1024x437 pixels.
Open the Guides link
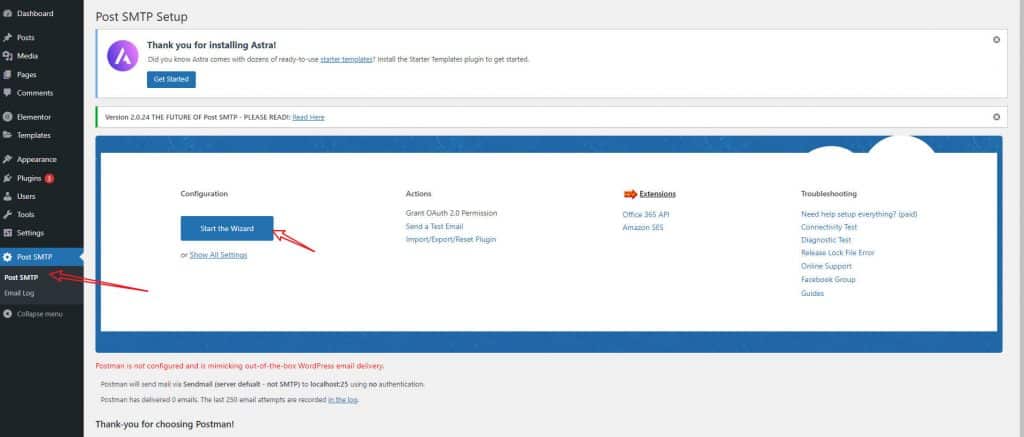pyautogui.click(x=812, y=293)
